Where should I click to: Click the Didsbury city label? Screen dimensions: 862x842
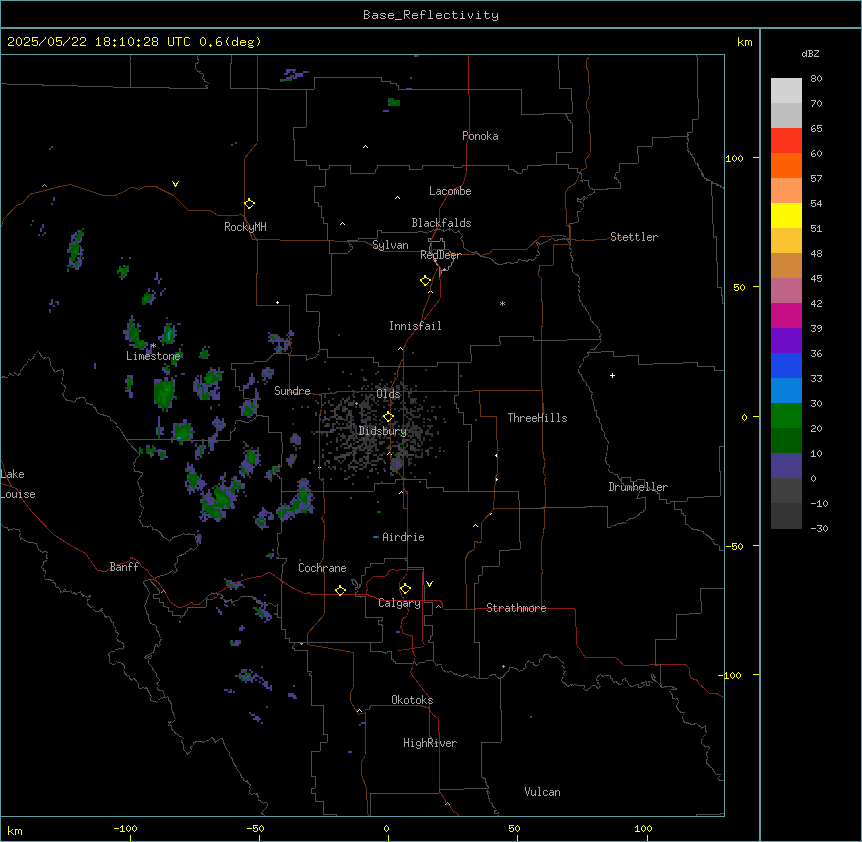click(382, 431)
